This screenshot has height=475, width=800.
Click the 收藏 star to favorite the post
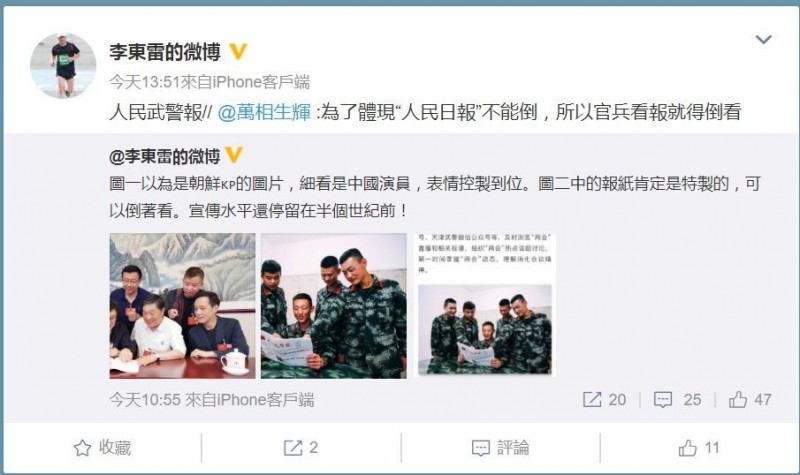tap(103, 448)
